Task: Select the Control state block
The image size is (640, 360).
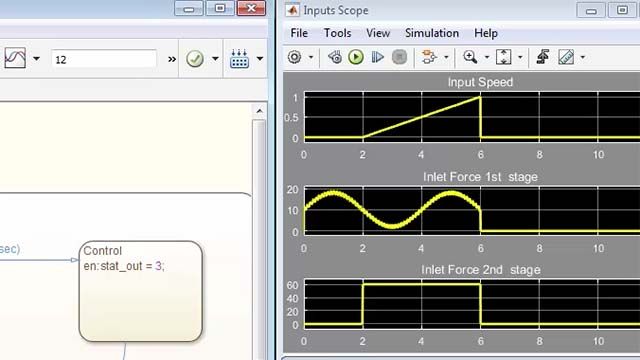Action: click(140, 291)
